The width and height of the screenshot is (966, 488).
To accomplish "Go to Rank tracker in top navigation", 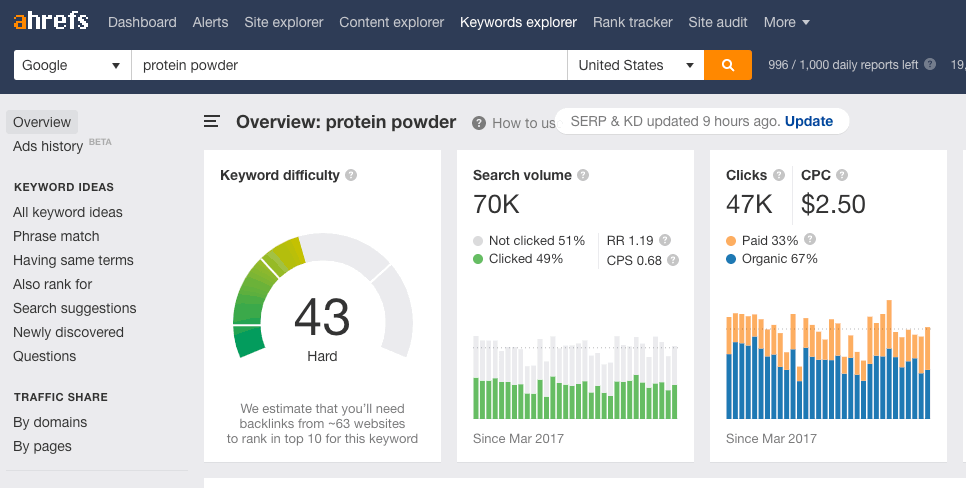I will 632,22.
